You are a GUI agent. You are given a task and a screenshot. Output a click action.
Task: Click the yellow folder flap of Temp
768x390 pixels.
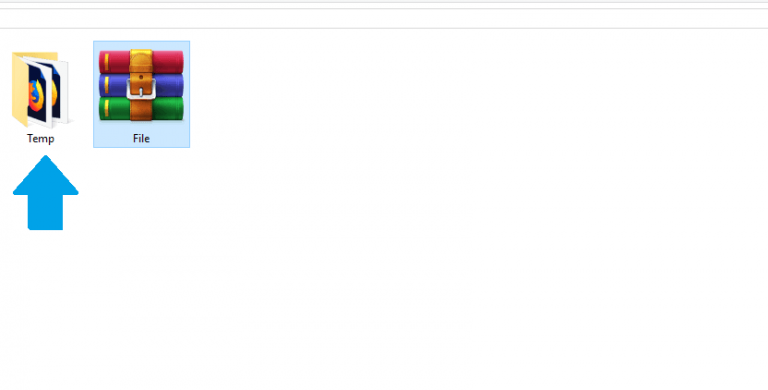pos(19,90)
